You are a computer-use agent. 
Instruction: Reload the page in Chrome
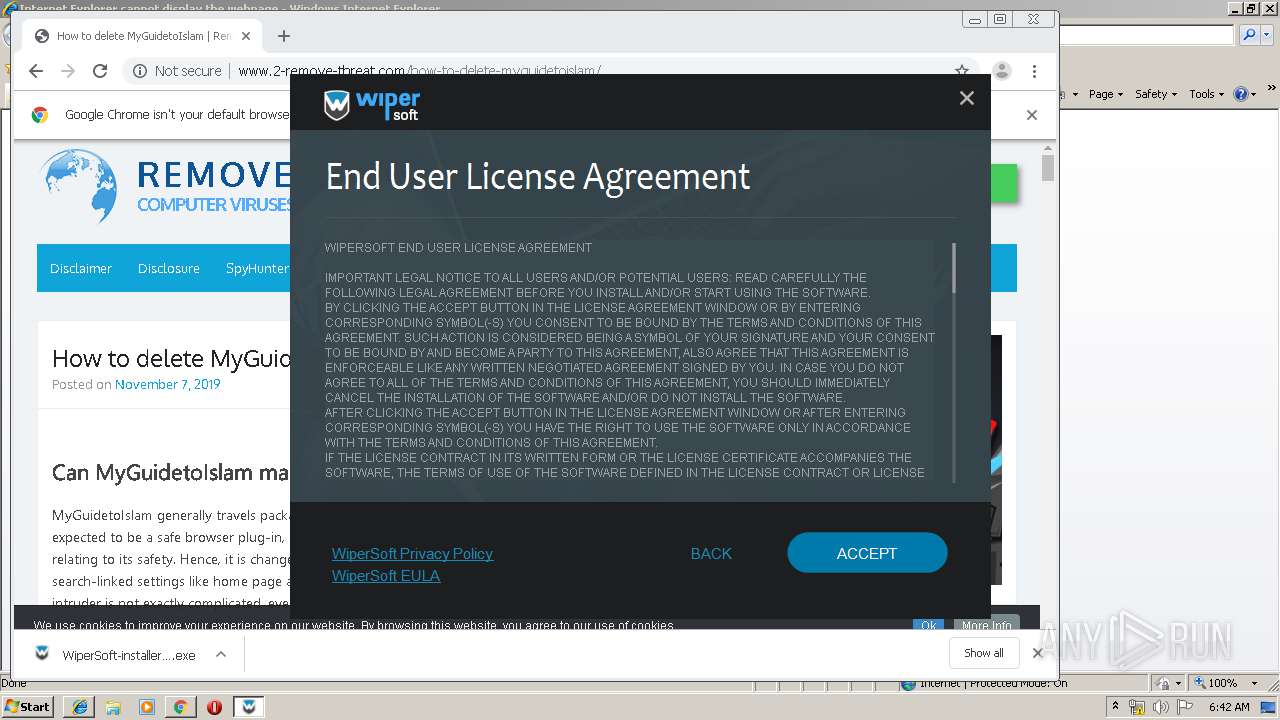tap(100, 71)
